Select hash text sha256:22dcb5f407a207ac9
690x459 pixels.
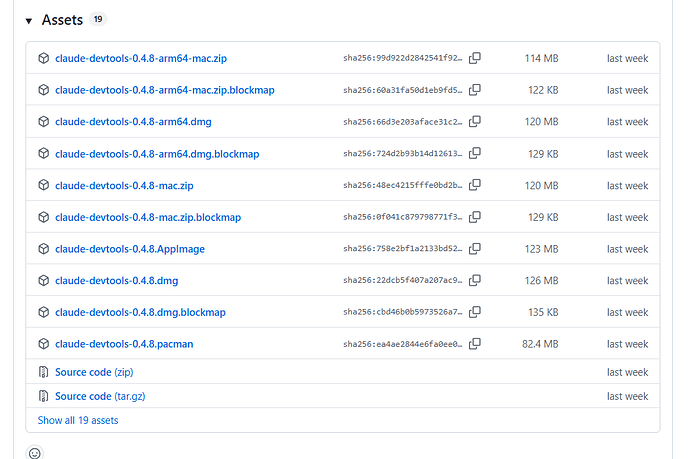point(403,280)
